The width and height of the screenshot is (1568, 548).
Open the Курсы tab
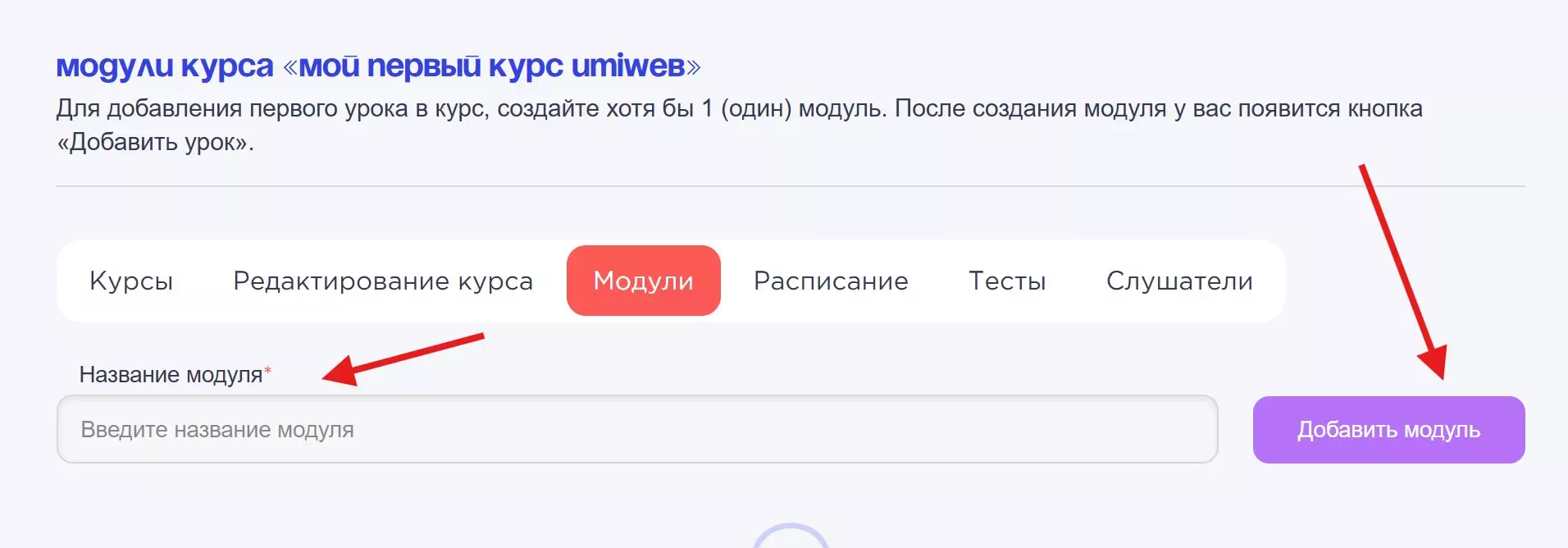131,281
